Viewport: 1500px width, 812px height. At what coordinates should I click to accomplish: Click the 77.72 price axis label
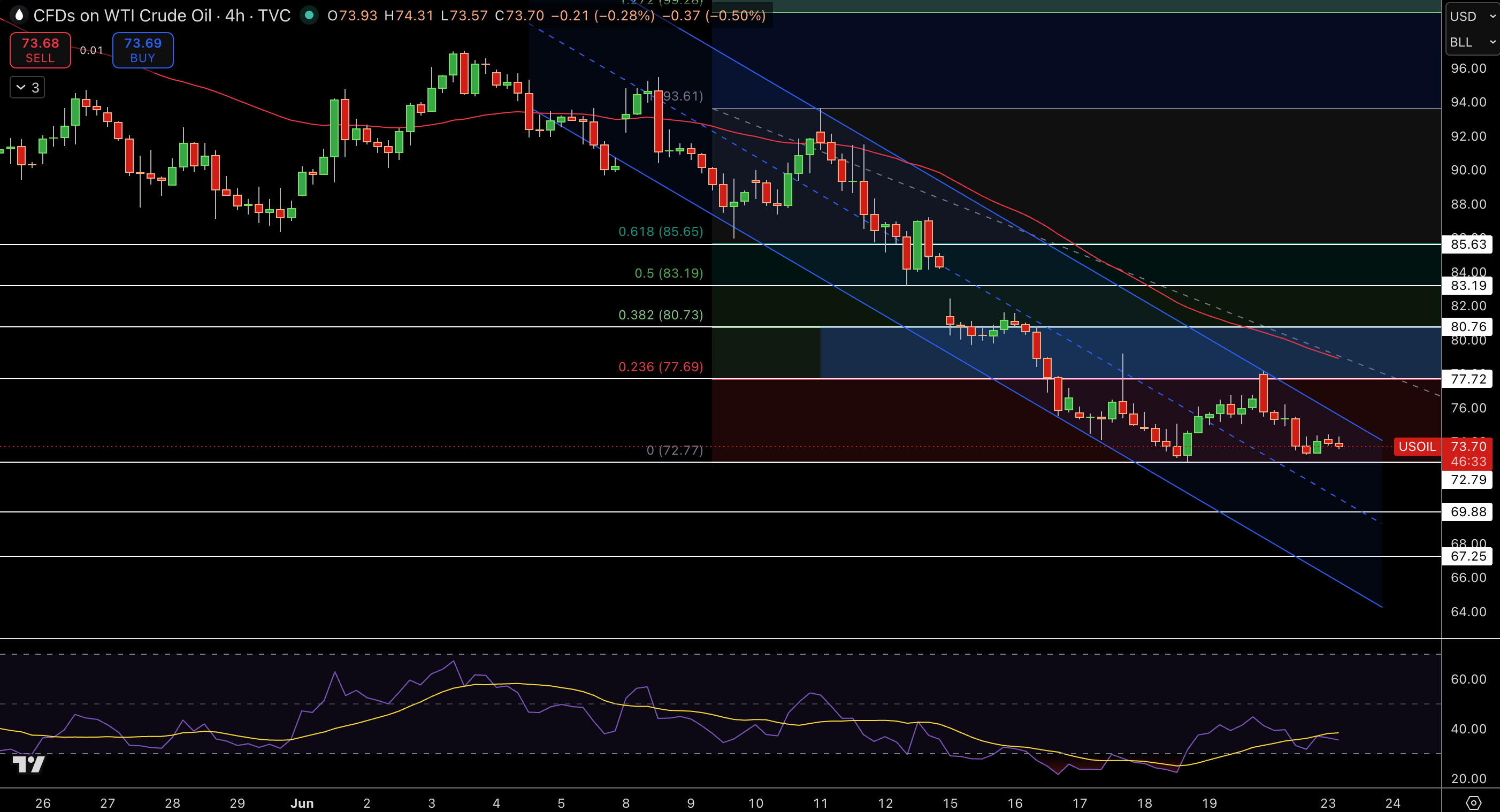(x=1468, y=379)
